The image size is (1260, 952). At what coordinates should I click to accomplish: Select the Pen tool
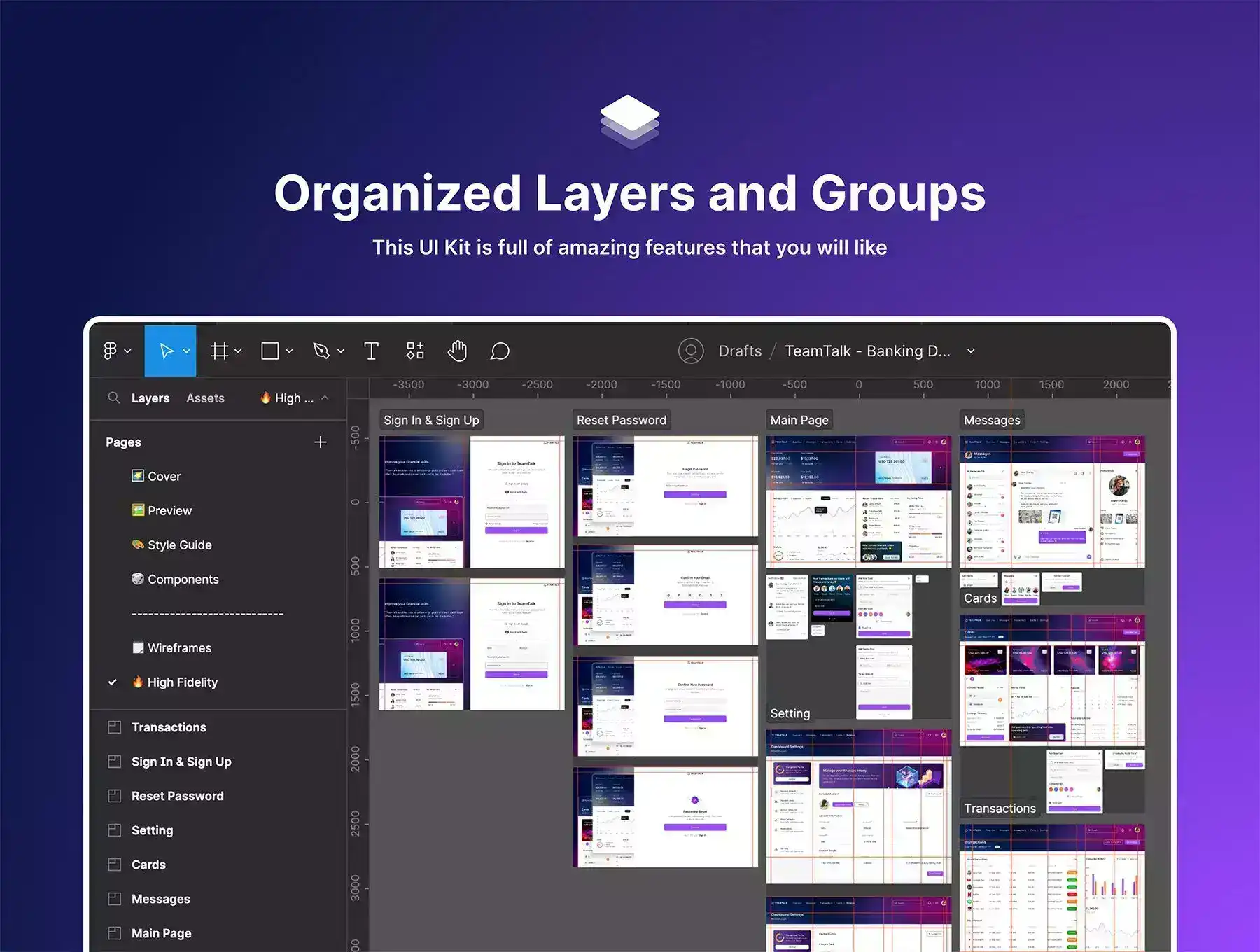click(x=321, y=351)
